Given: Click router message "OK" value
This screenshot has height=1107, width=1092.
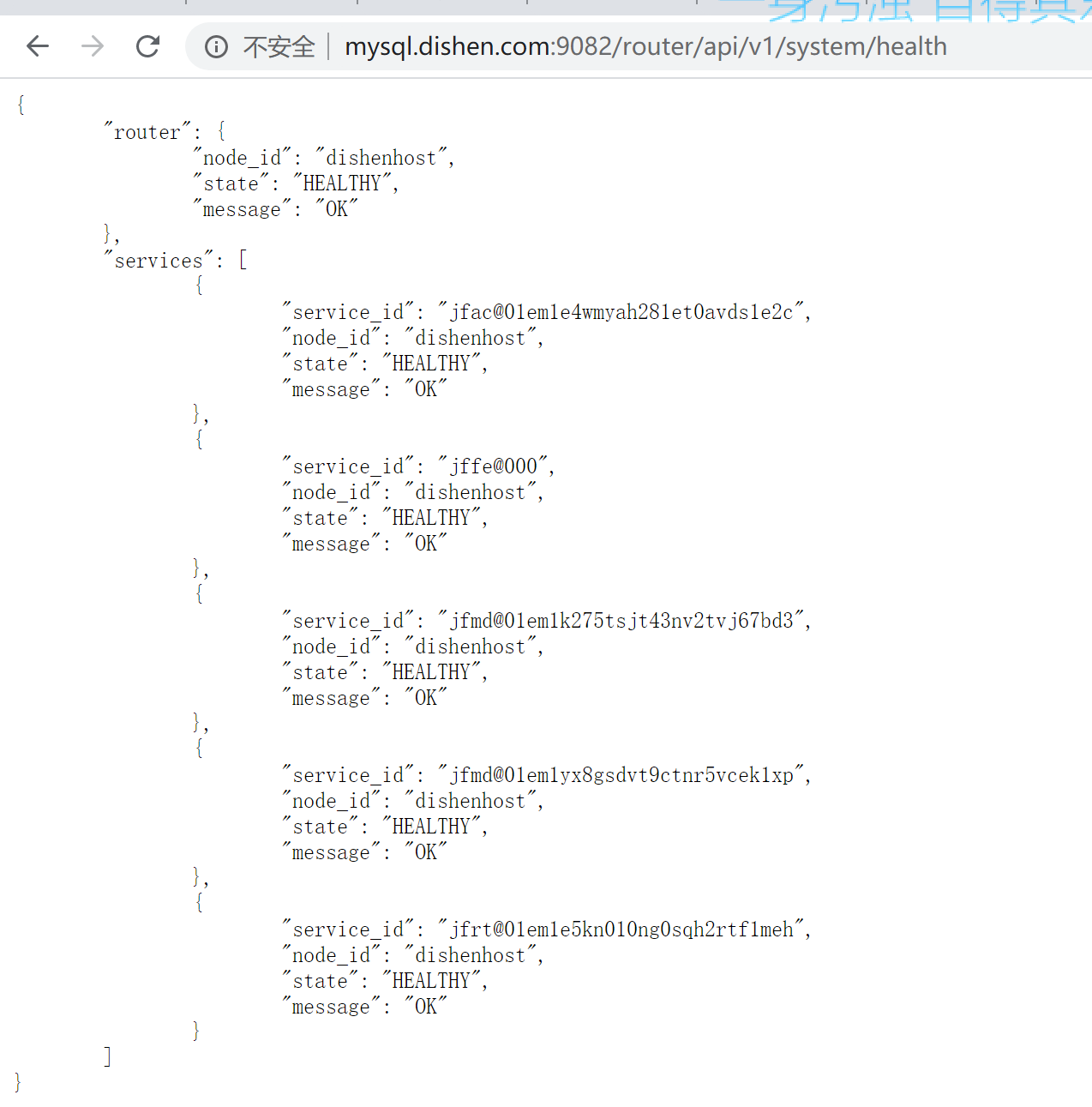Looking at the screenshot, I should (x=337, y=209).
